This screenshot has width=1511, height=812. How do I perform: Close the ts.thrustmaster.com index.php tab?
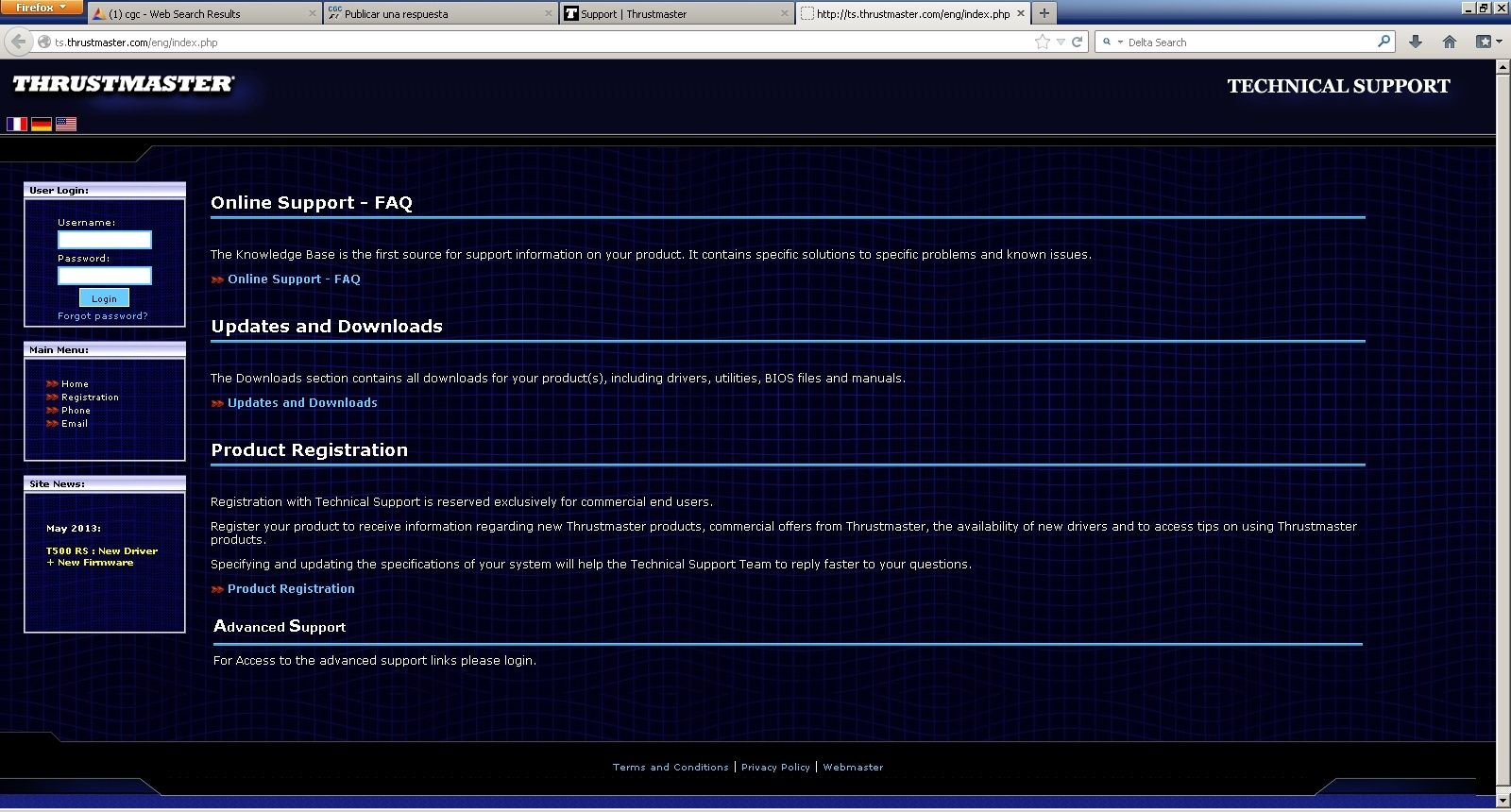pos(1021,13)
